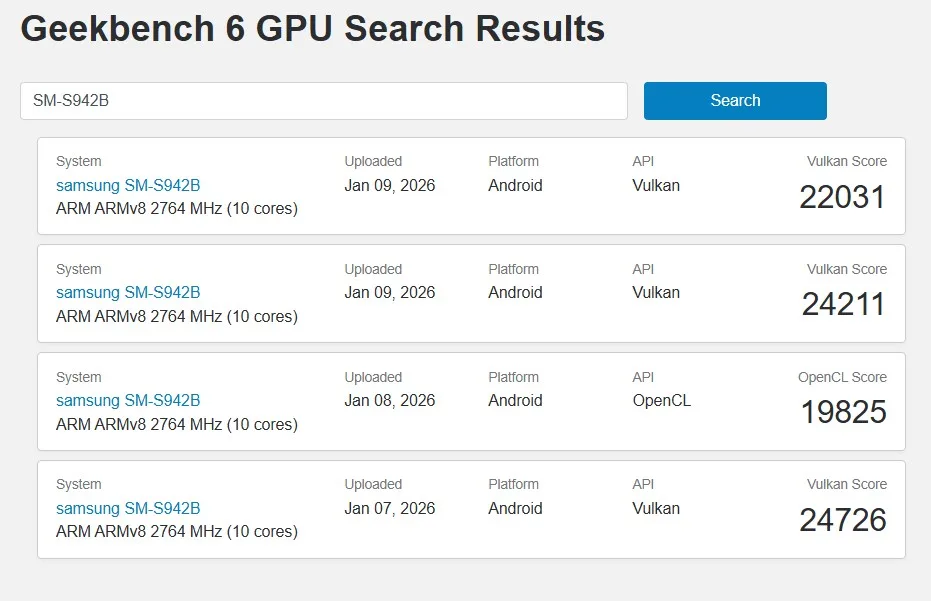Open the Jan 07 samsung SM-S942B result link
The image size is (931, 601).
(129, 508)
